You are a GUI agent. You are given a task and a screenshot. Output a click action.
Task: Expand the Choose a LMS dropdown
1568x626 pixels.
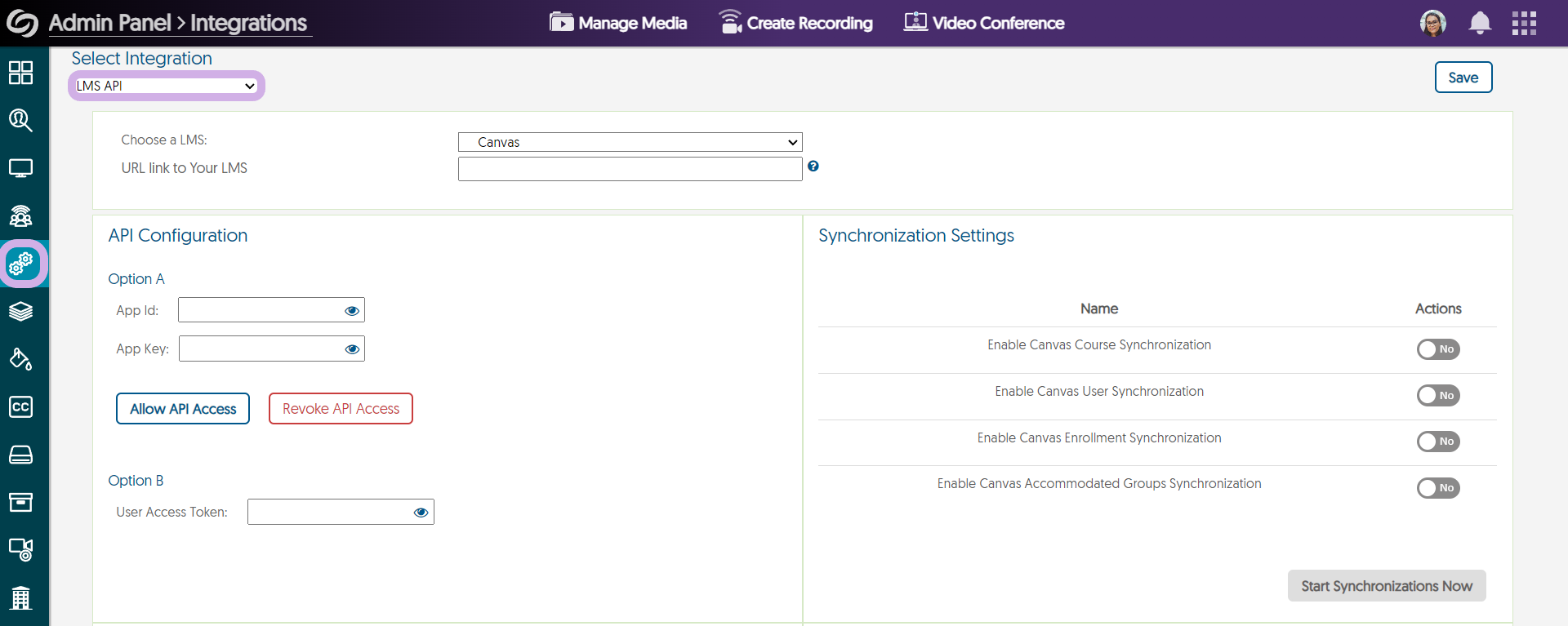630,142
